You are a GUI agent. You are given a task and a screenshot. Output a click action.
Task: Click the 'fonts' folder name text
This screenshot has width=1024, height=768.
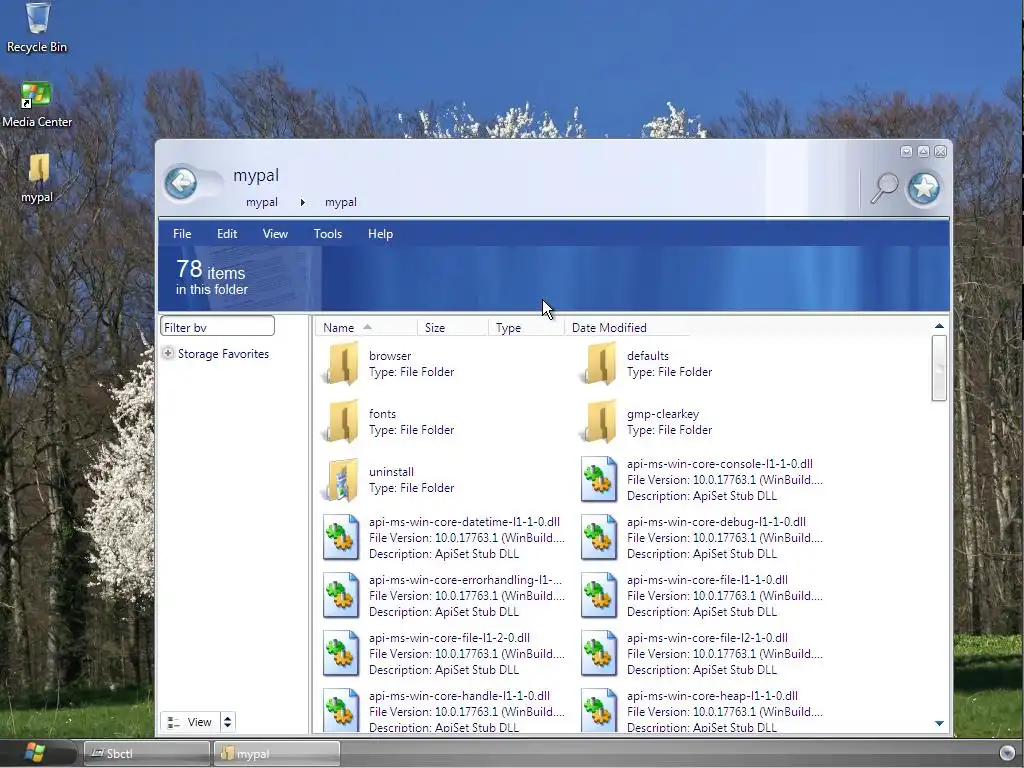[383, 414]
